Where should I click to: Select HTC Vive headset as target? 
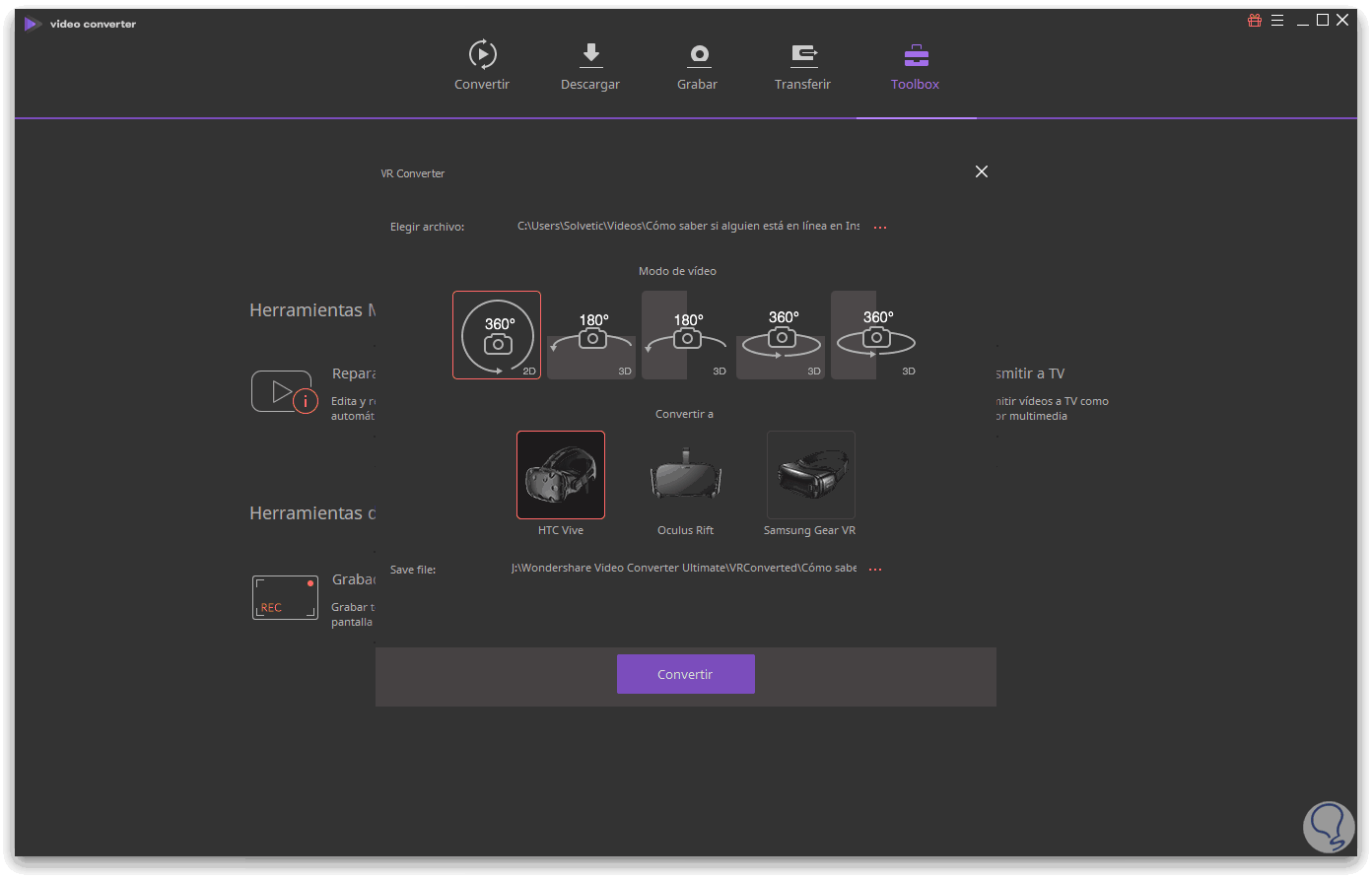point(561,475)
